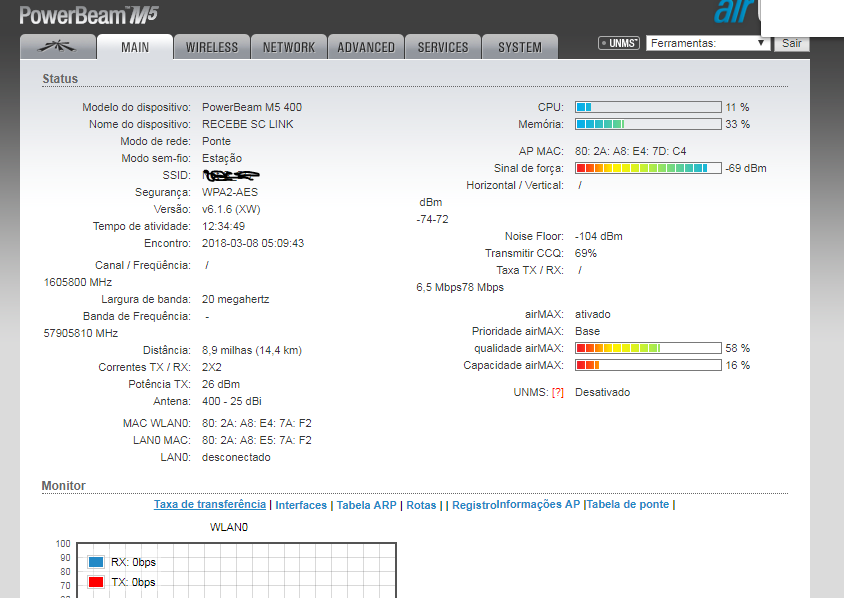Click the Sair logout button
This screenshot has height=598, width=844.
(792, 43)
